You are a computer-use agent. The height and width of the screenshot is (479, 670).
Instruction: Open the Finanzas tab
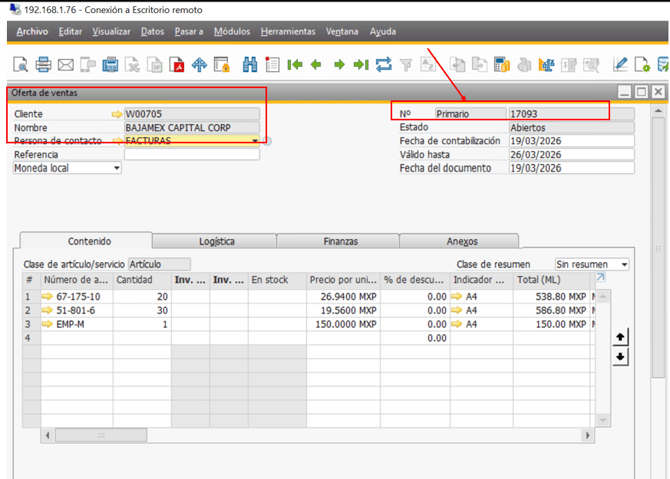[340, 241]
